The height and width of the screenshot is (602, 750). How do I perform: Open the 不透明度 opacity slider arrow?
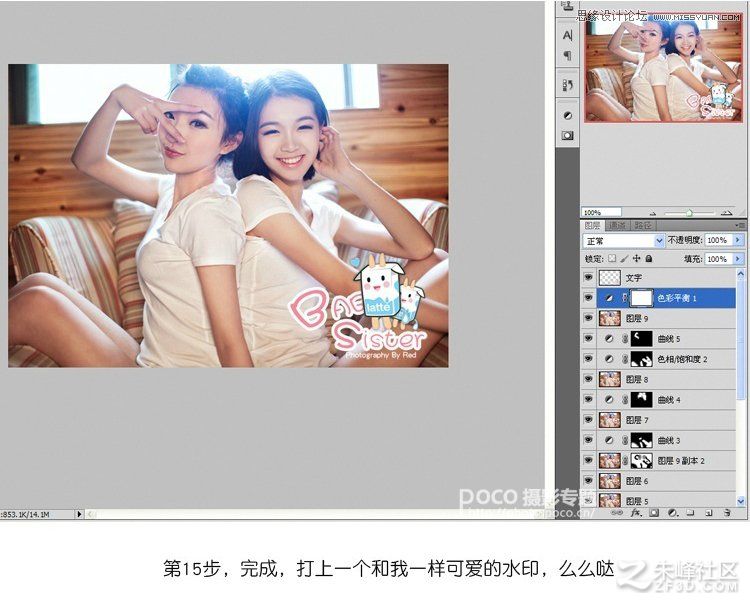(738, 240)
